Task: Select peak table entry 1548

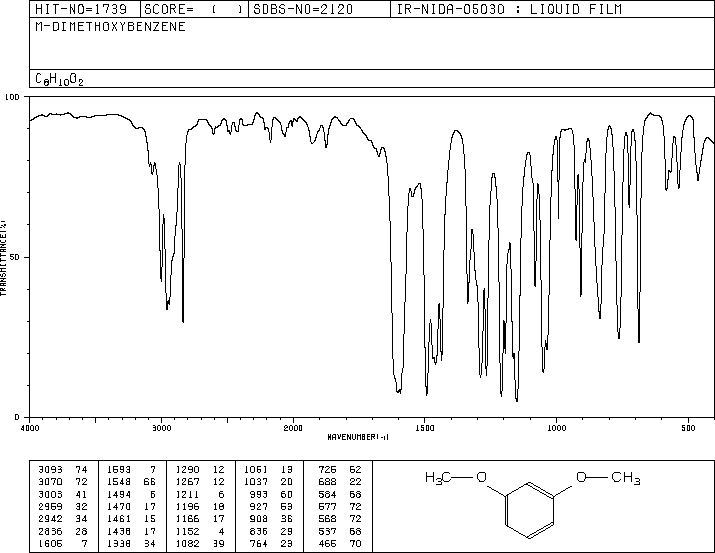Action: (x=119, y=482)
